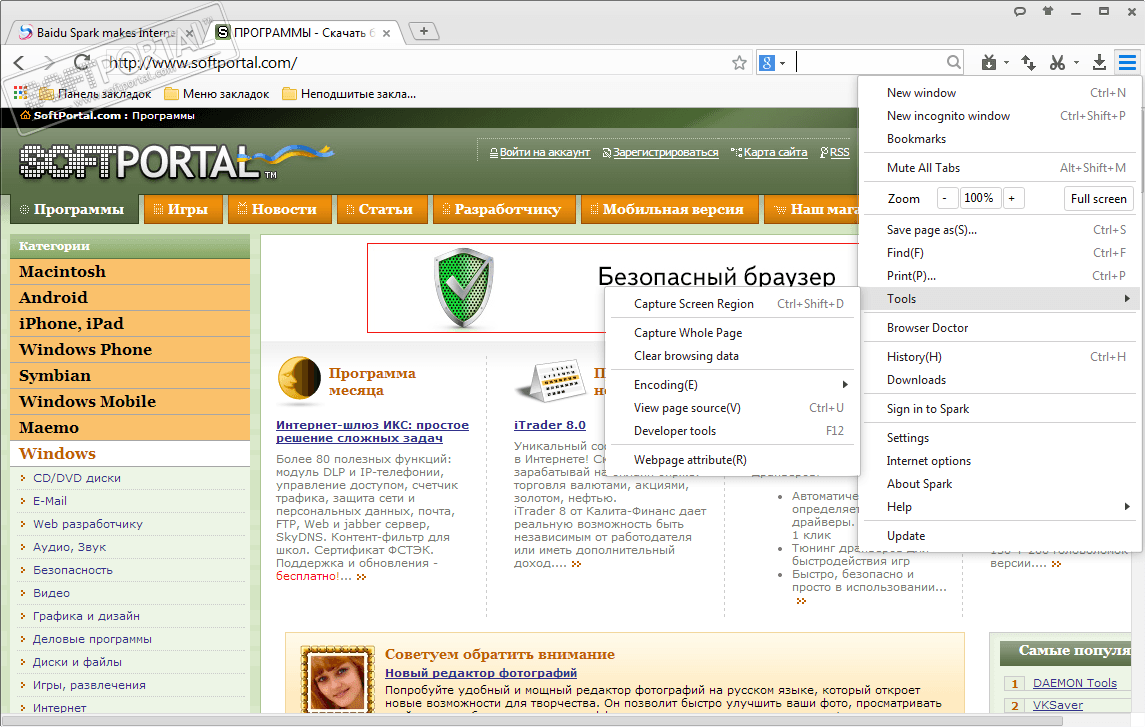
Task: Open the apps grid bookmarks icon
Action: pyautogui.click(x=20, y=93)
